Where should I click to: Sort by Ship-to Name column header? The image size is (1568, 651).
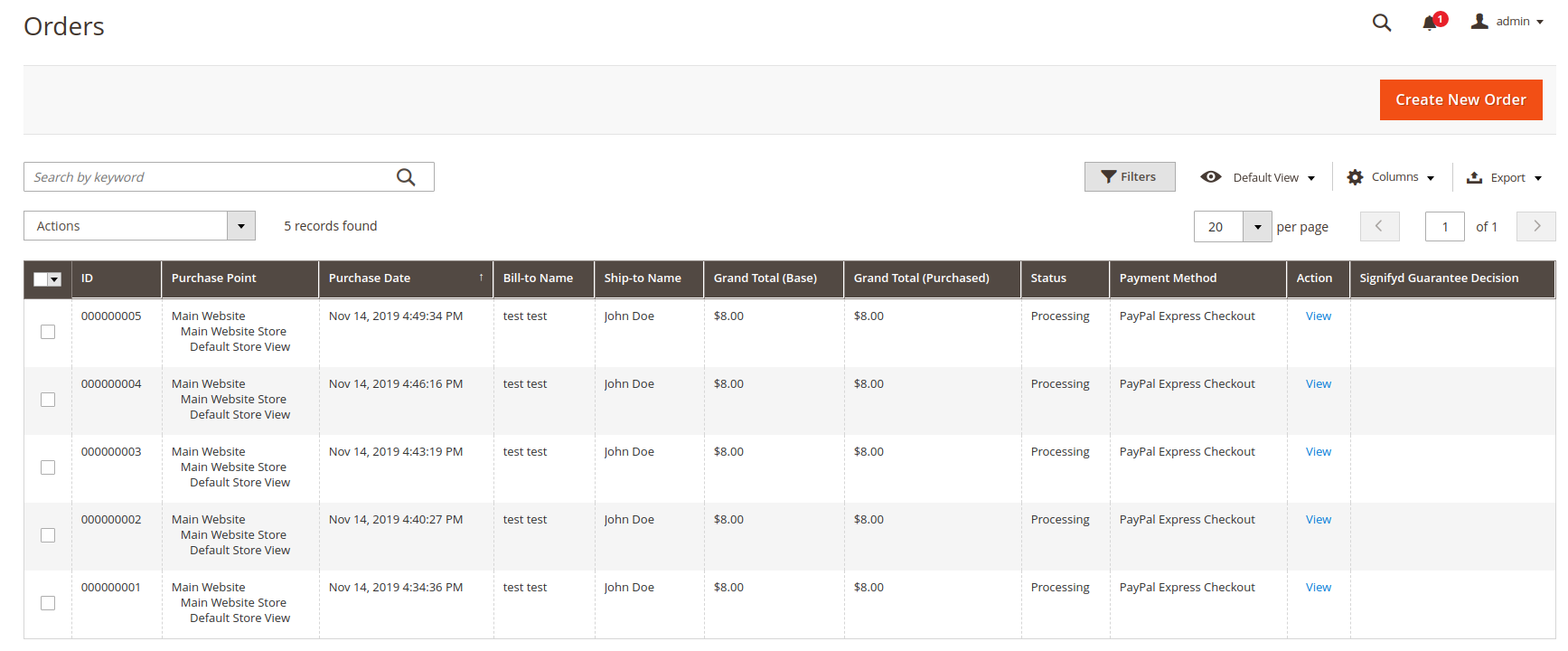click(649, 278)
